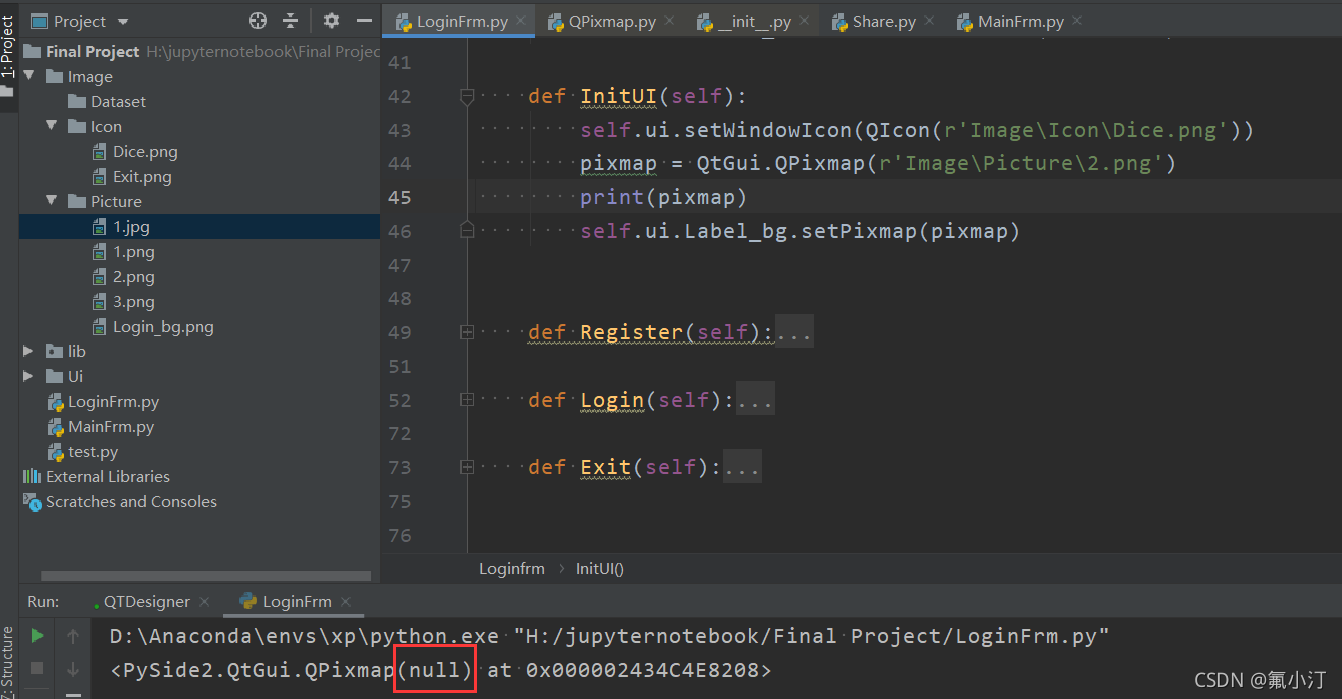Click the InitUI() breadcrumb

pyautogui.click(x=600, y=568)
